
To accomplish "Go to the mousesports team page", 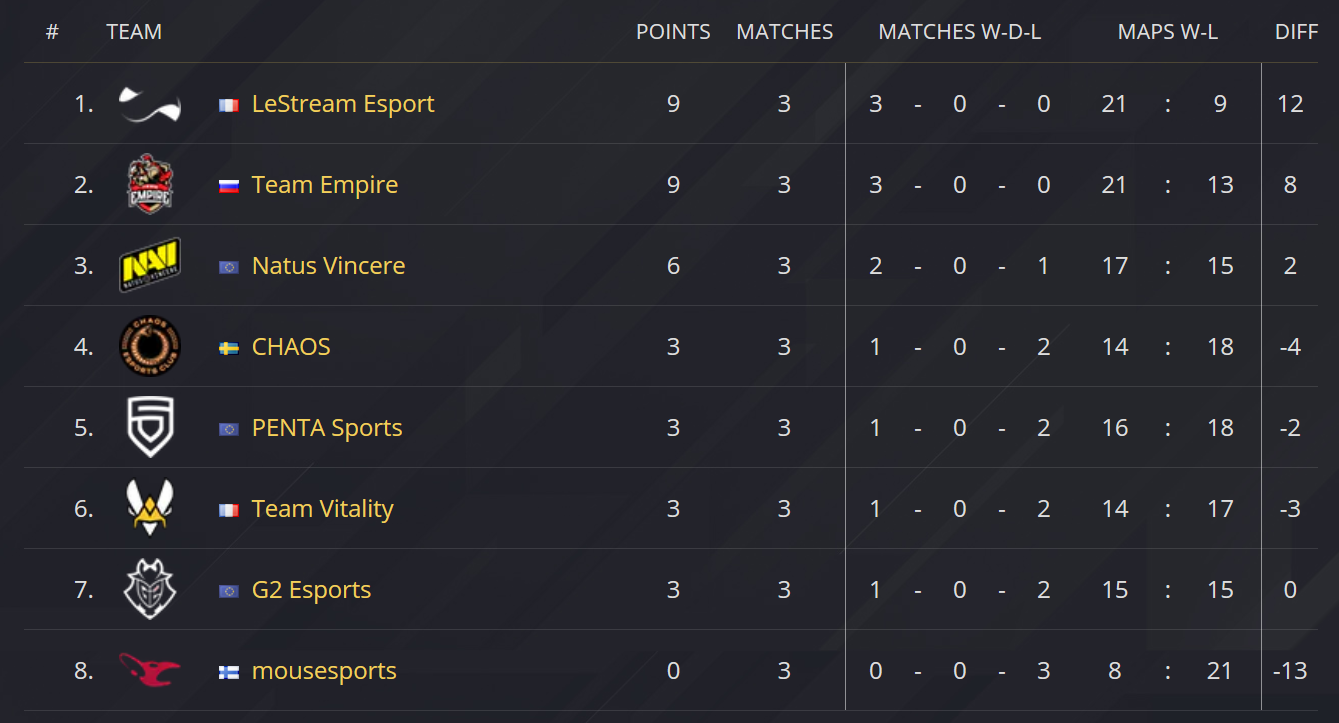I will tap(324, 671).
